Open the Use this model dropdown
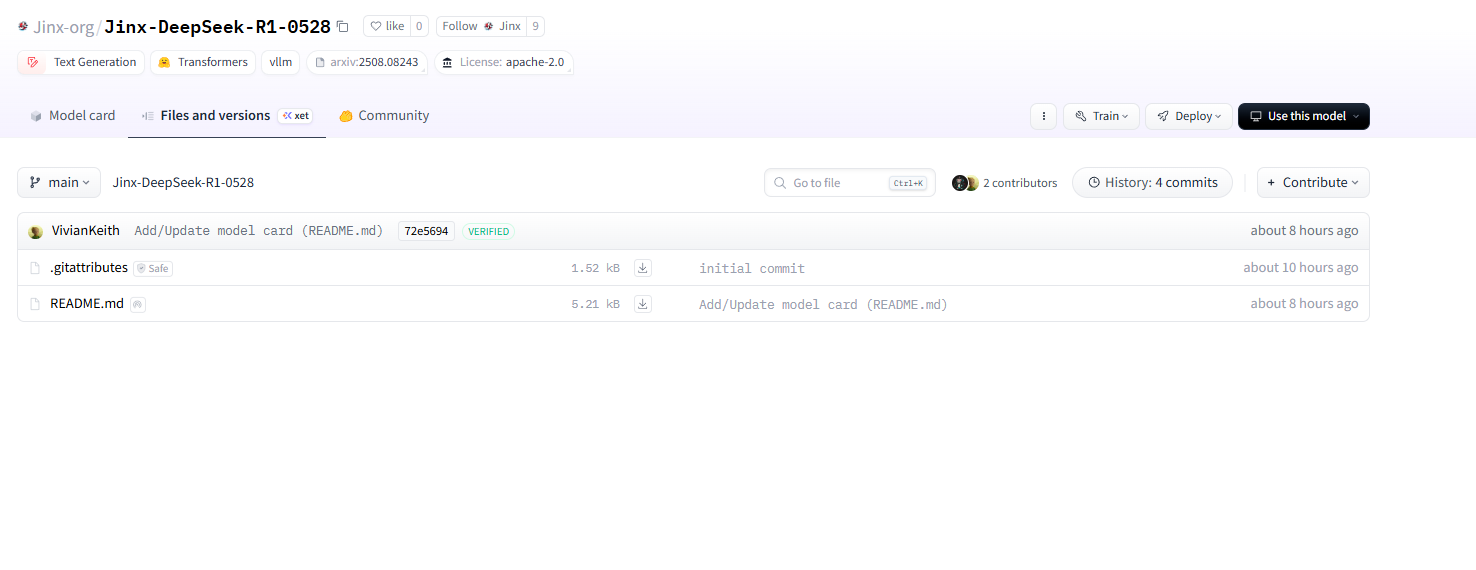This screenshot has height=570, width=1476. point(1304,116)
